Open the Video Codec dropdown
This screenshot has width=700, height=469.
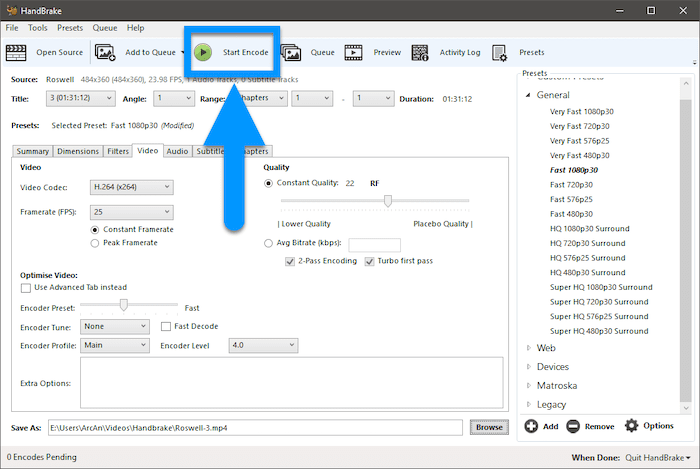(x=132, y=187)
